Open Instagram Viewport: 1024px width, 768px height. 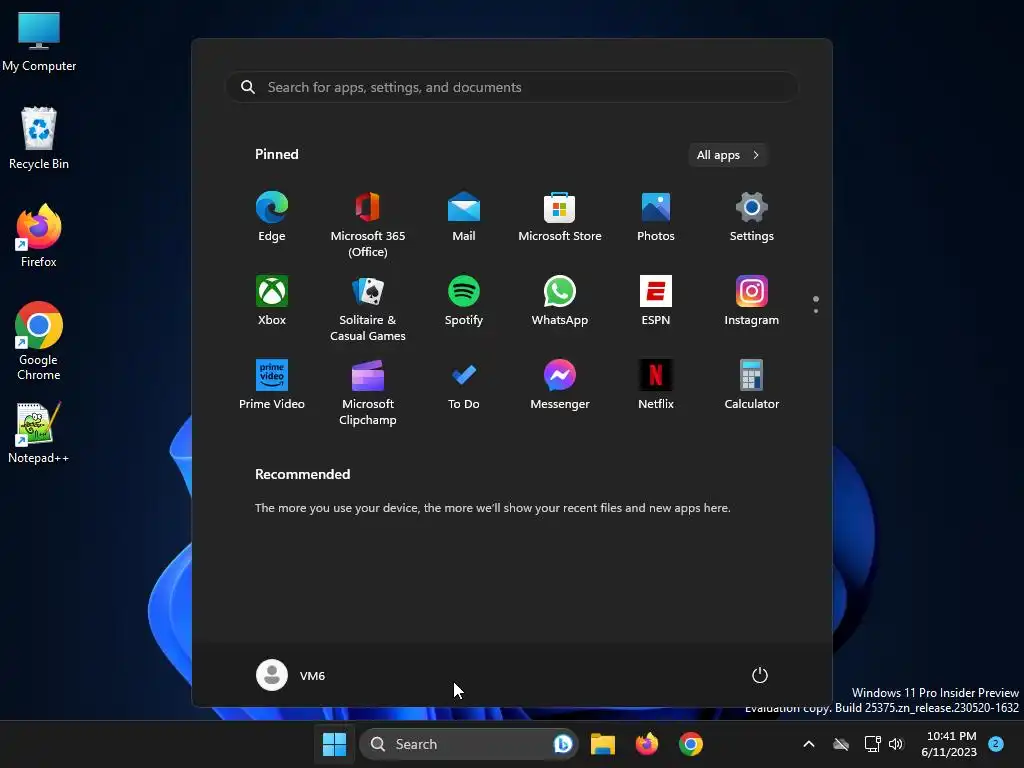pyautogui.click(x=752, y=302)
